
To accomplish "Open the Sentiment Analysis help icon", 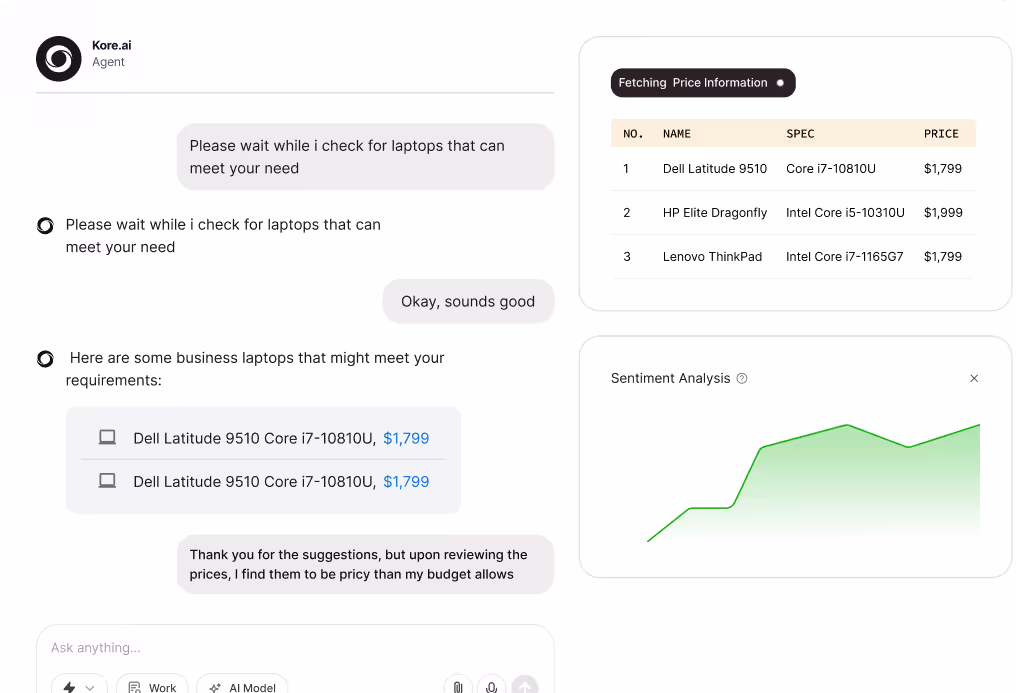I will [x=742, y=378].
